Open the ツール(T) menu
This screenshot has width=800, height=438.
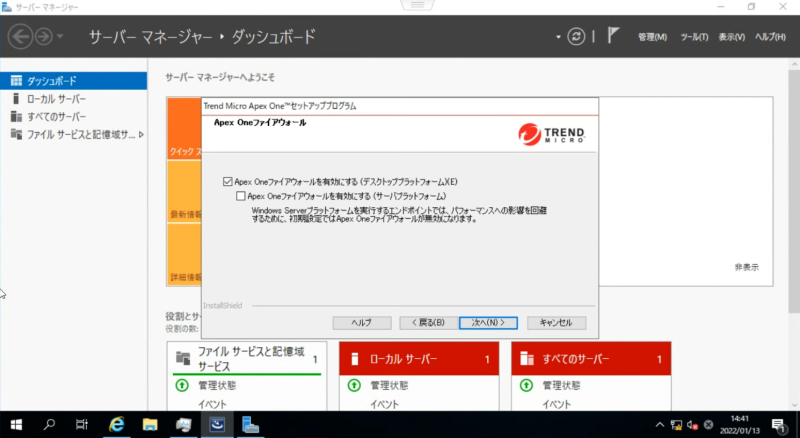(694, 37)
